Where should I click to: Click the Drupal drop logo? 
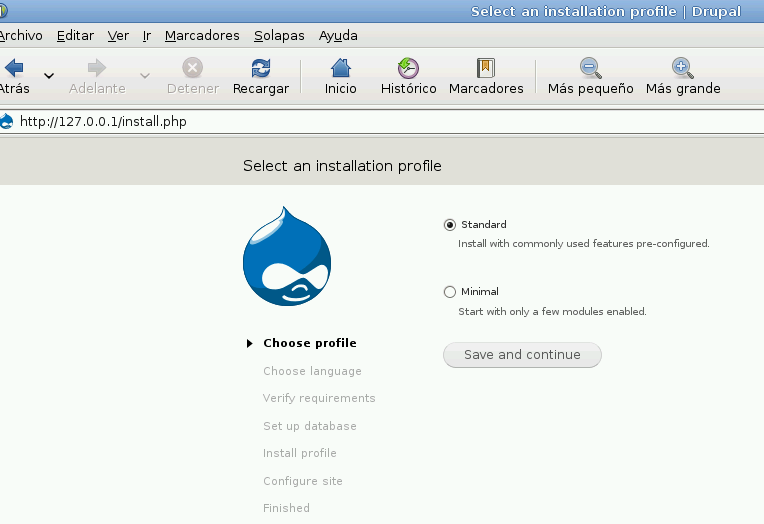287,256
